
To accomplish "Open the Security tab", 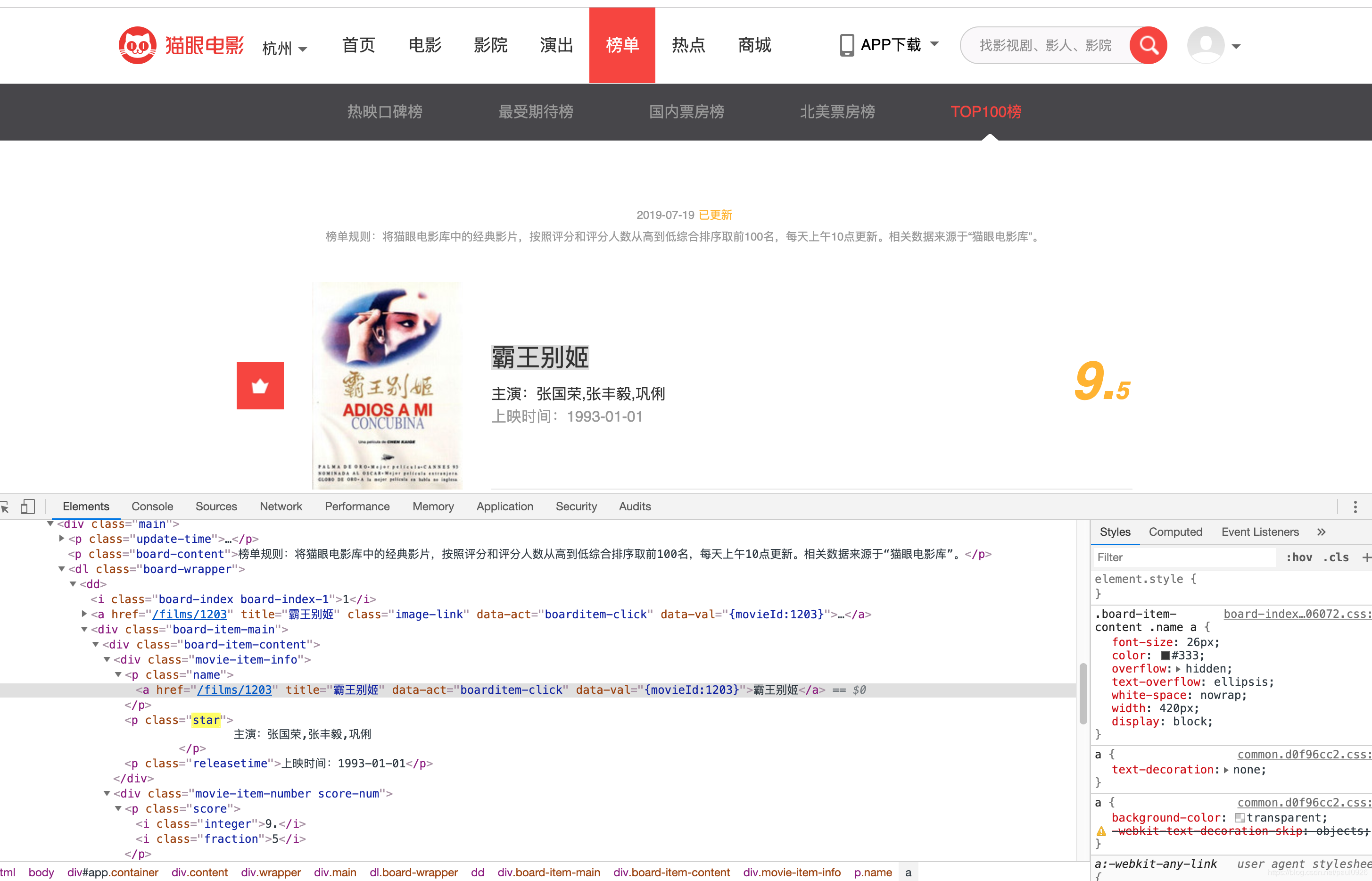I will [x=577, y=507].
